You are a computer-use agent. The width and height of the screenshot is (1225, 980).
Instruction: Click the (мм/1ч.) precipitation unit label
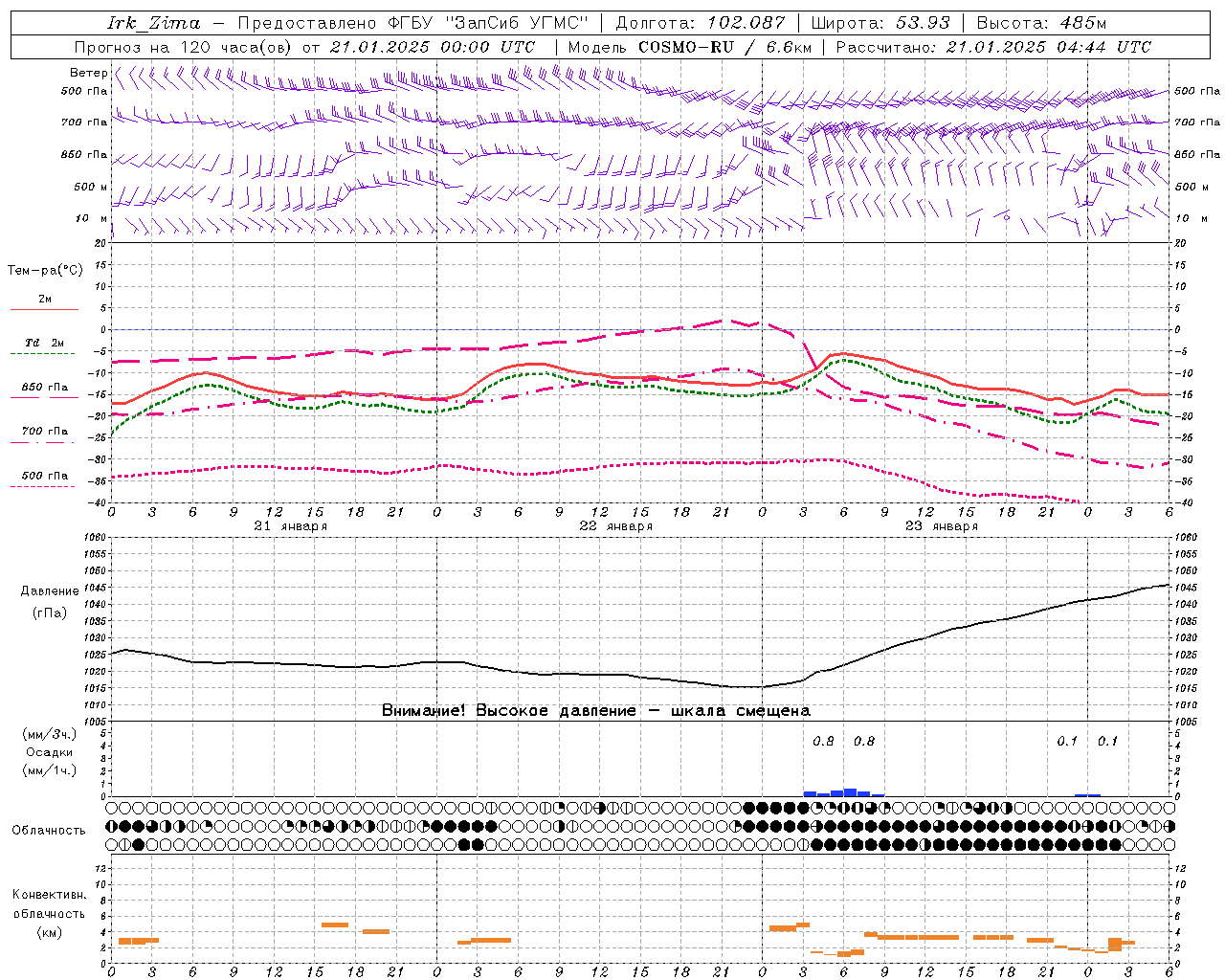[50, 770]
